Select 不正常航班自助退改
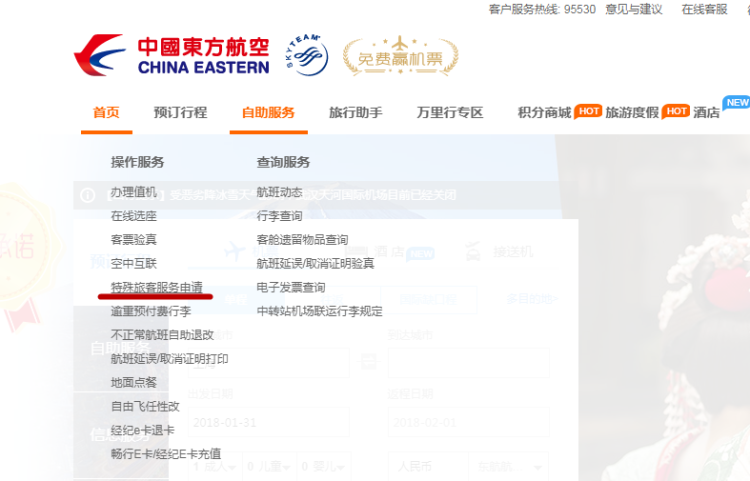Screen dimensions: 750x481 point(162,335)
